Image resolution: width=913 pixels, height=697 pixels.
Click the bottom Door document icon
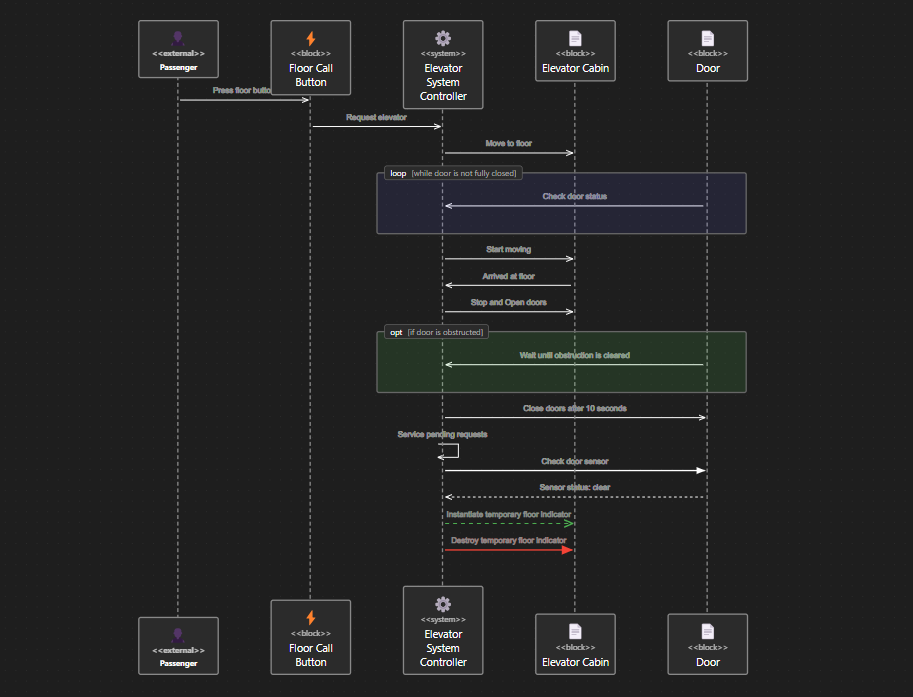pos(707,632)
